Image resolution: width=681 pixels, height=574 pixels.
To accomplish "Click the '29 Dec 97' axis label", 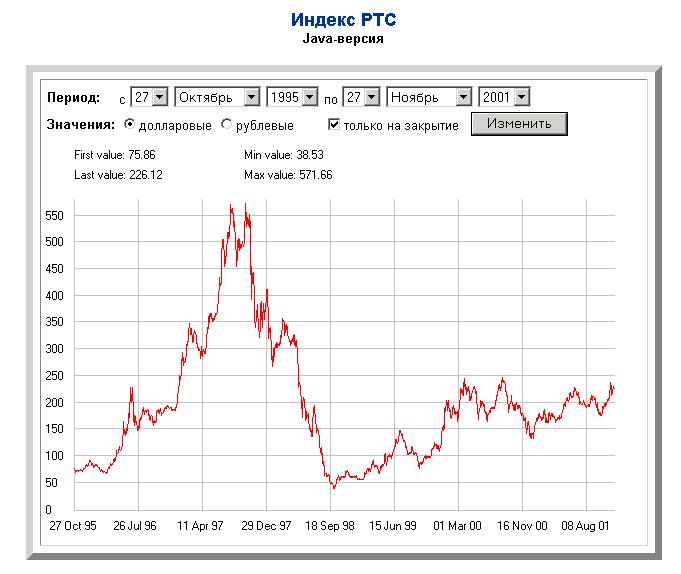I will [266, 526].
